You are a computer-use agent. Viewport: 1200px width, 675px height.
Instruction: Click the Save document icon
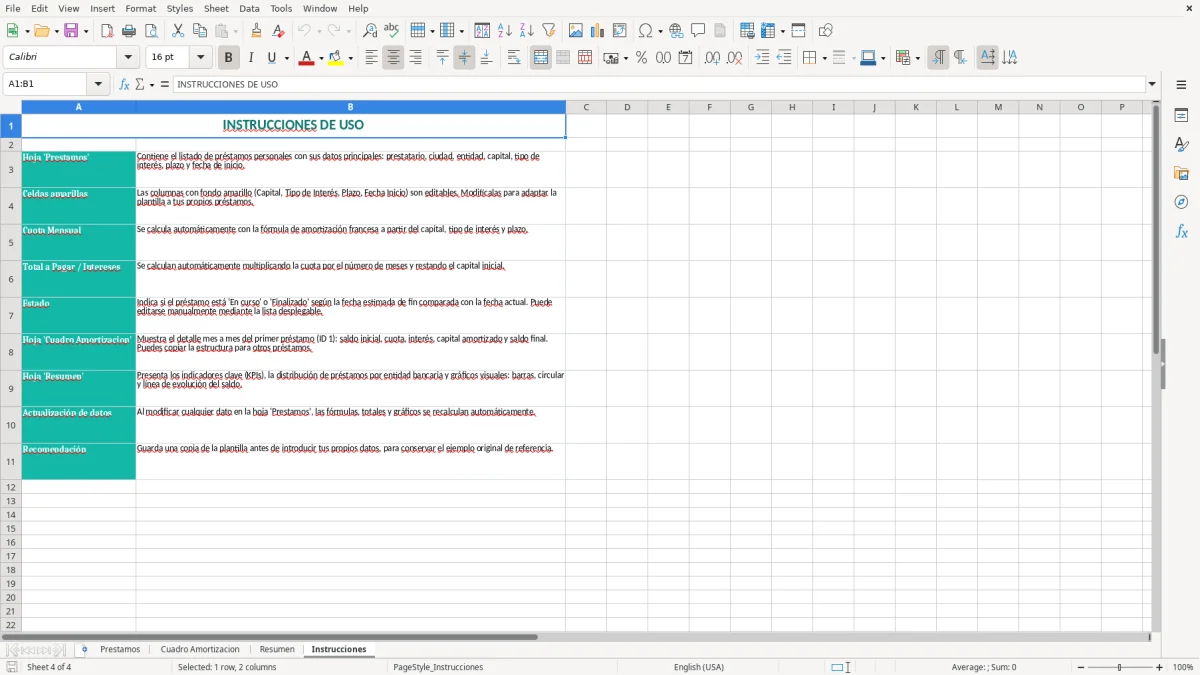pyautogui.click(x=71, y=31)
